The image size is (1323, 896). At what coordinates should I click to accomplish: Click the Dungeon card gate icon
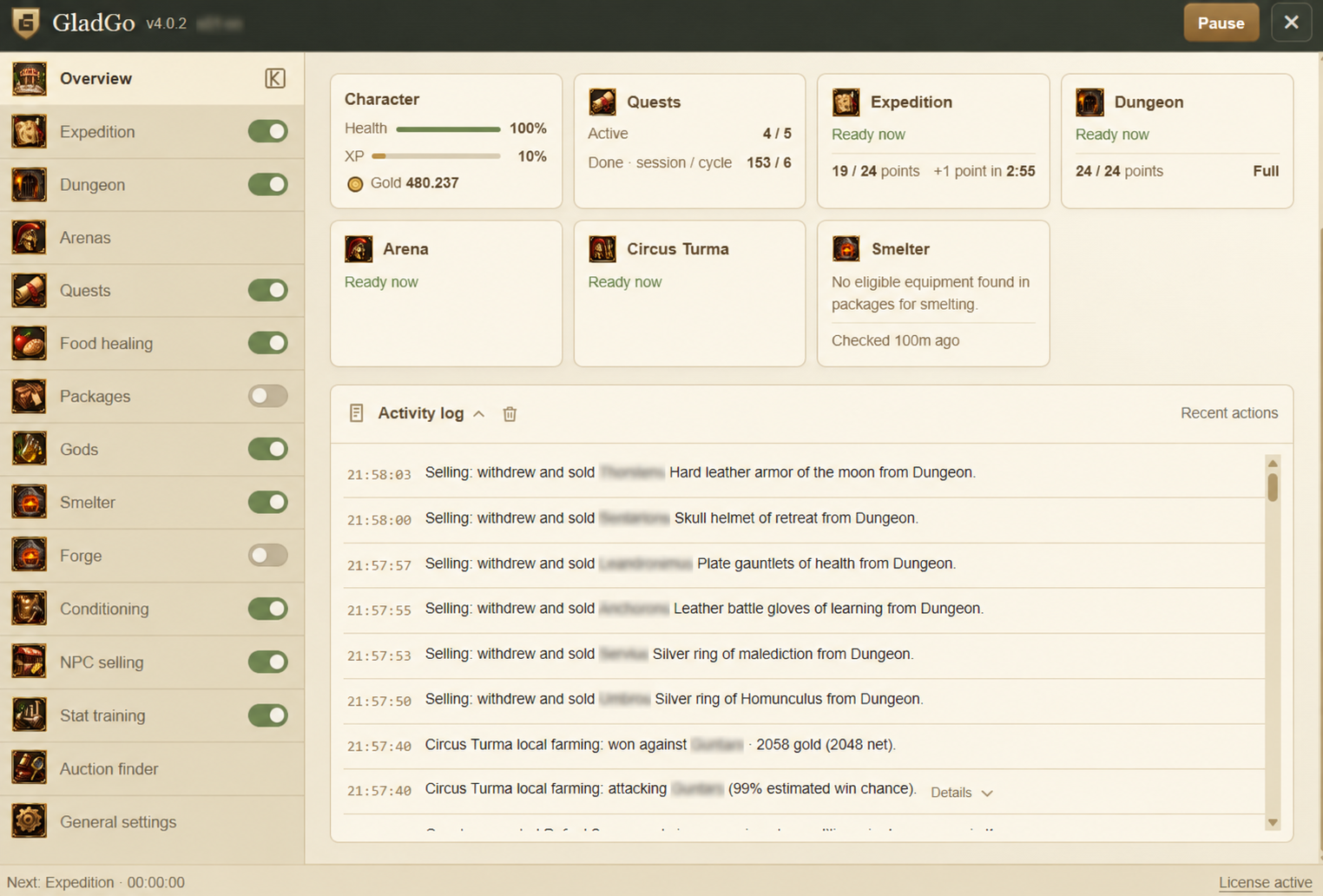pyautogui.click(x=1089, y=102)
